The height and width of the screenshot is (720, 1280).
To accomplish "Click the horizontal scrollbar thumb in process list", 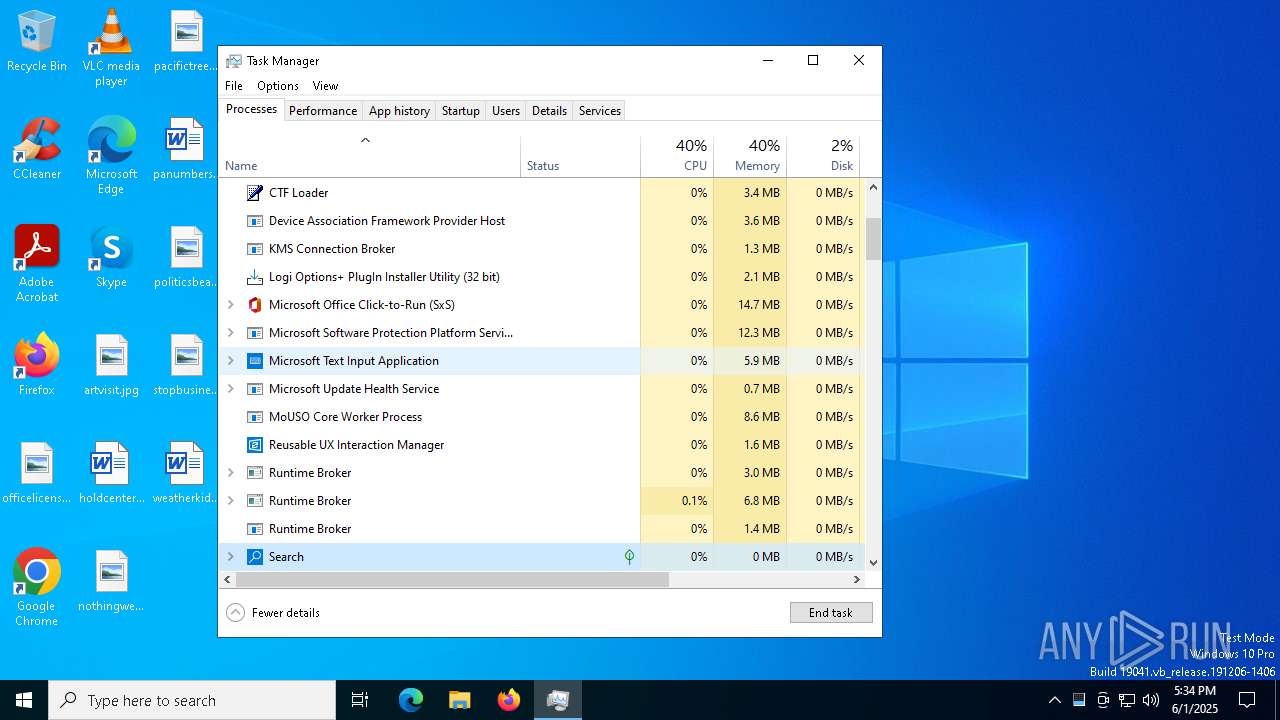I will pyautogui.click(x=452, y=579).
